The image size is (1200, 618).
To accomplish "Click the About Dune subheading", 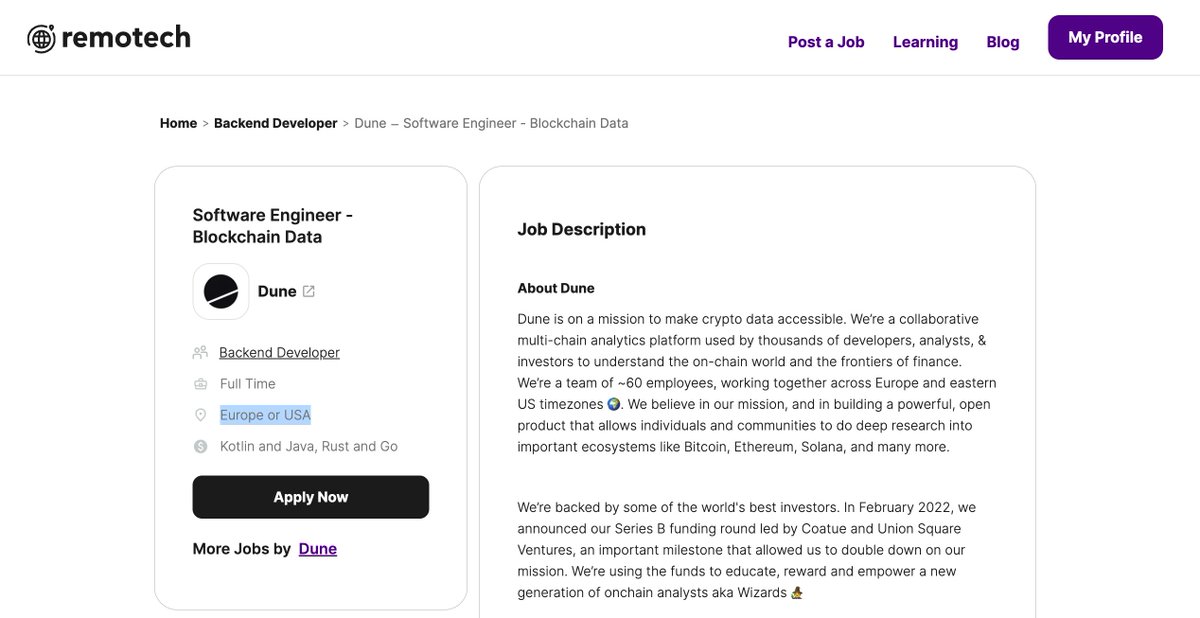I will [556, 288].
